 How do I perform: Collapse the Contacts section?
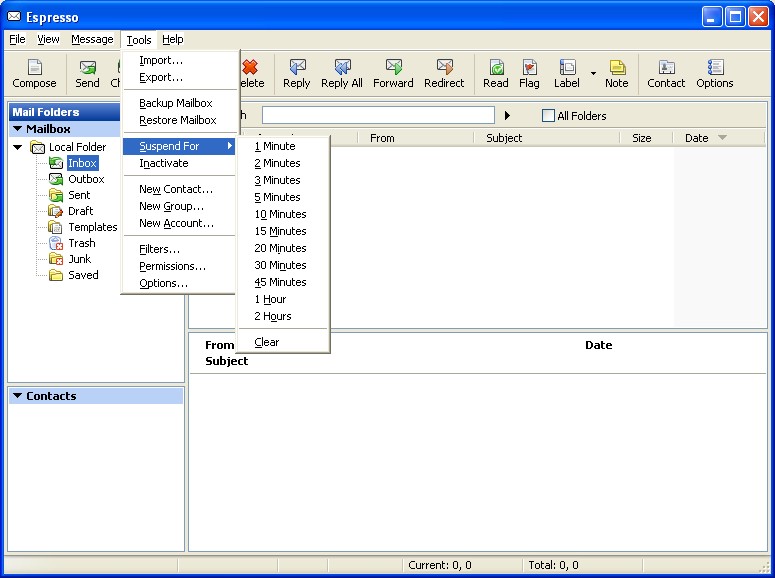click(x=18, y=396)
